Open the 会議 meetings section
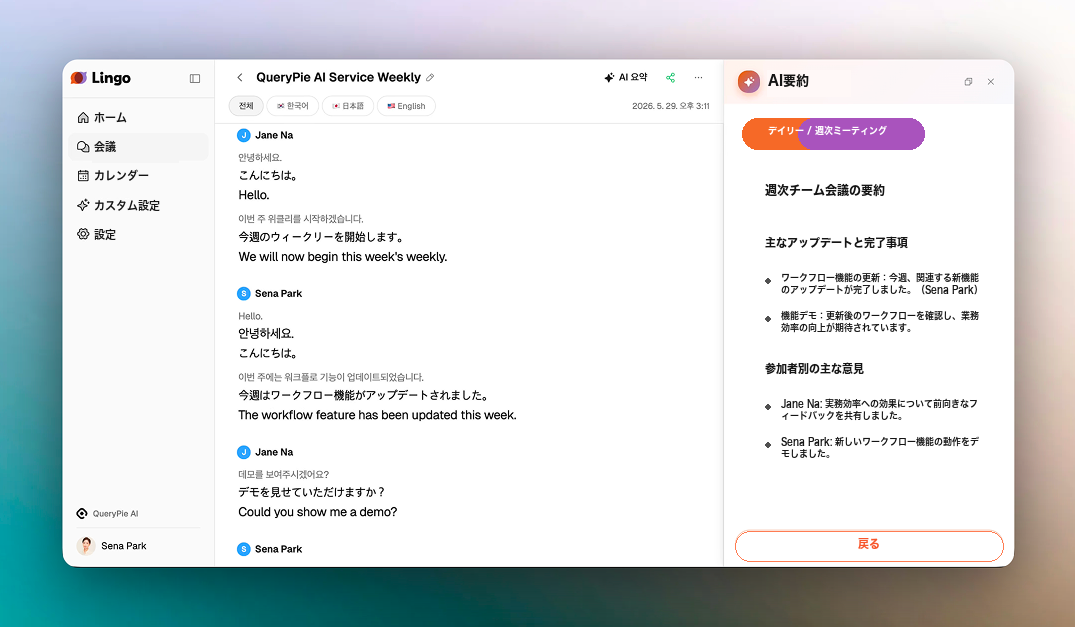1075x627 pixels. coord(138,147)
